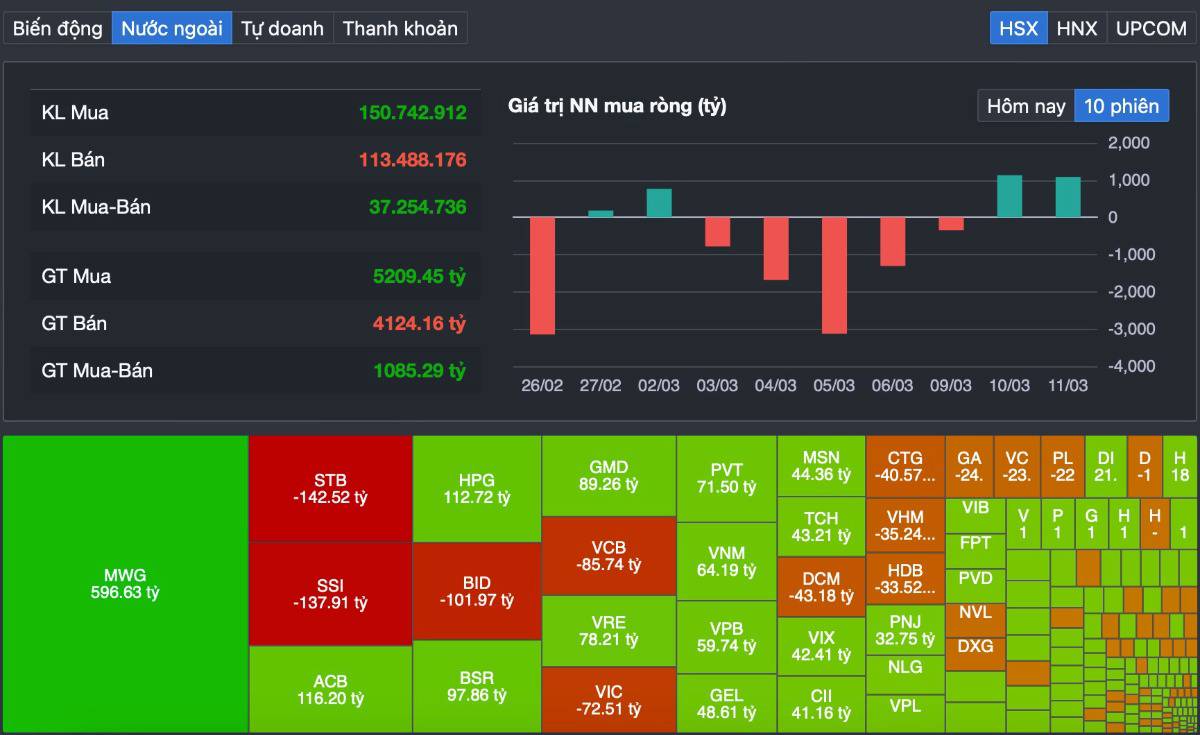Click the 06/03 red bar in chart

click(x=893, y=241)
